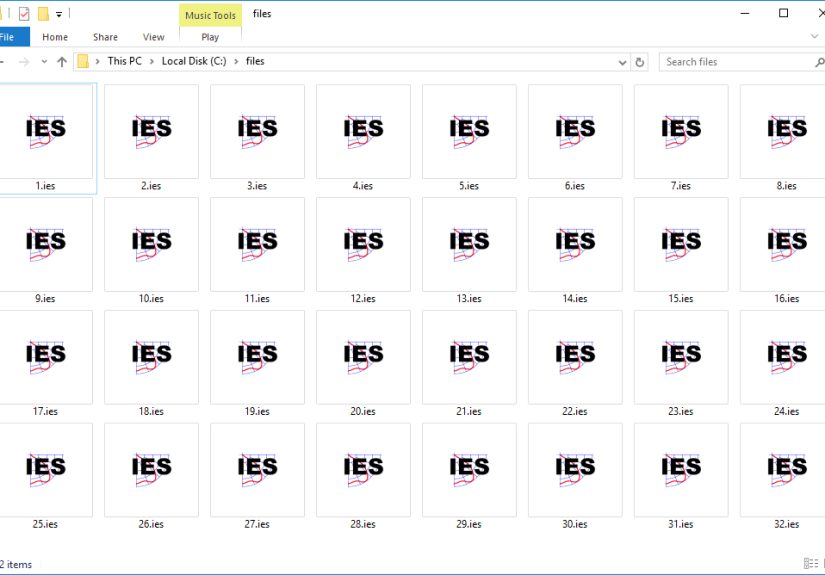Click This PC in address path

pos(125,61)
